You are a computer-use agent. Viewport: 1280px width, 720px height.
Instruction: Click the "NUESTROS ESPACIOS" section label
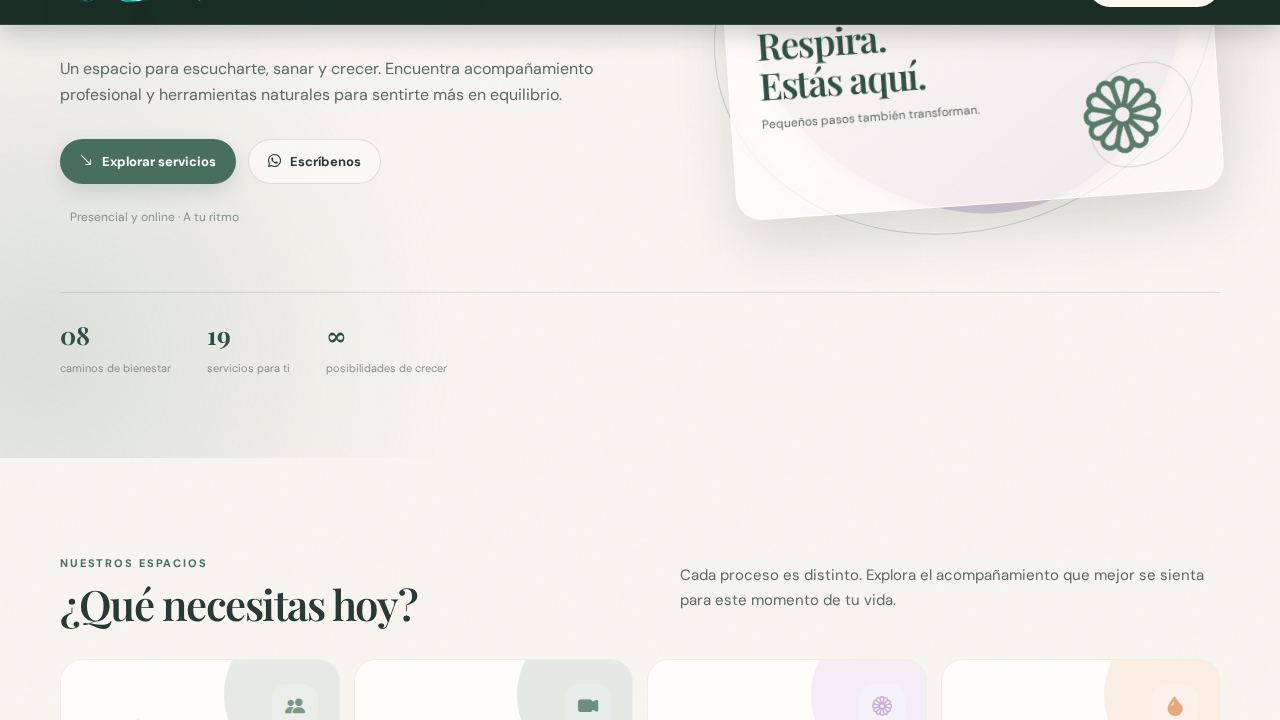(x=134, y=563)
